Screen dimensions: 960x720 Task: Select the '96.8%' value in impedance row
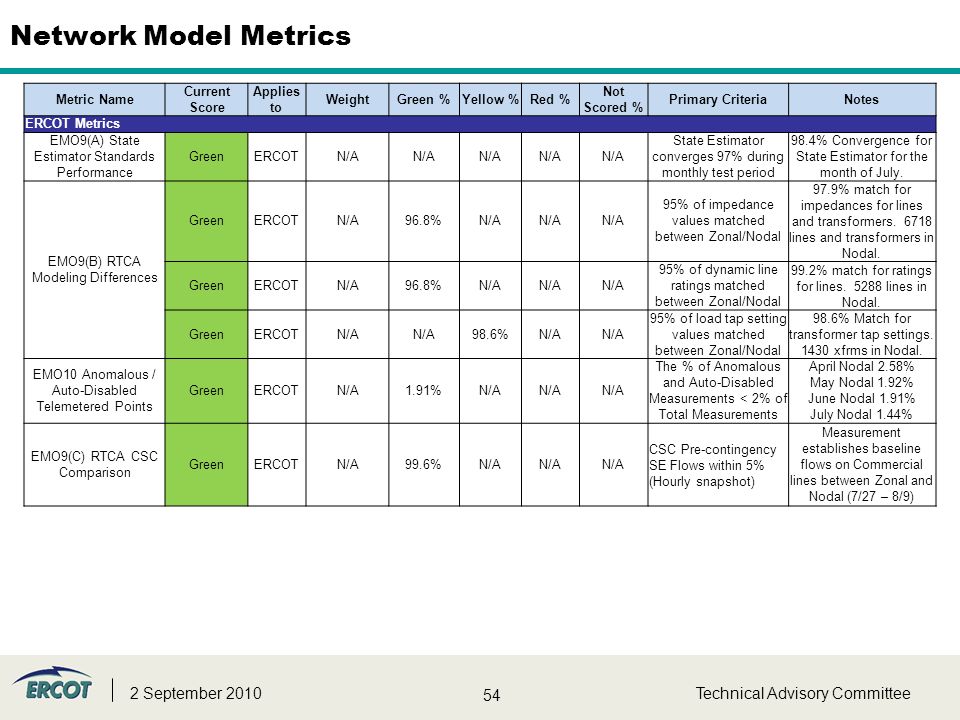coord(424,220)
